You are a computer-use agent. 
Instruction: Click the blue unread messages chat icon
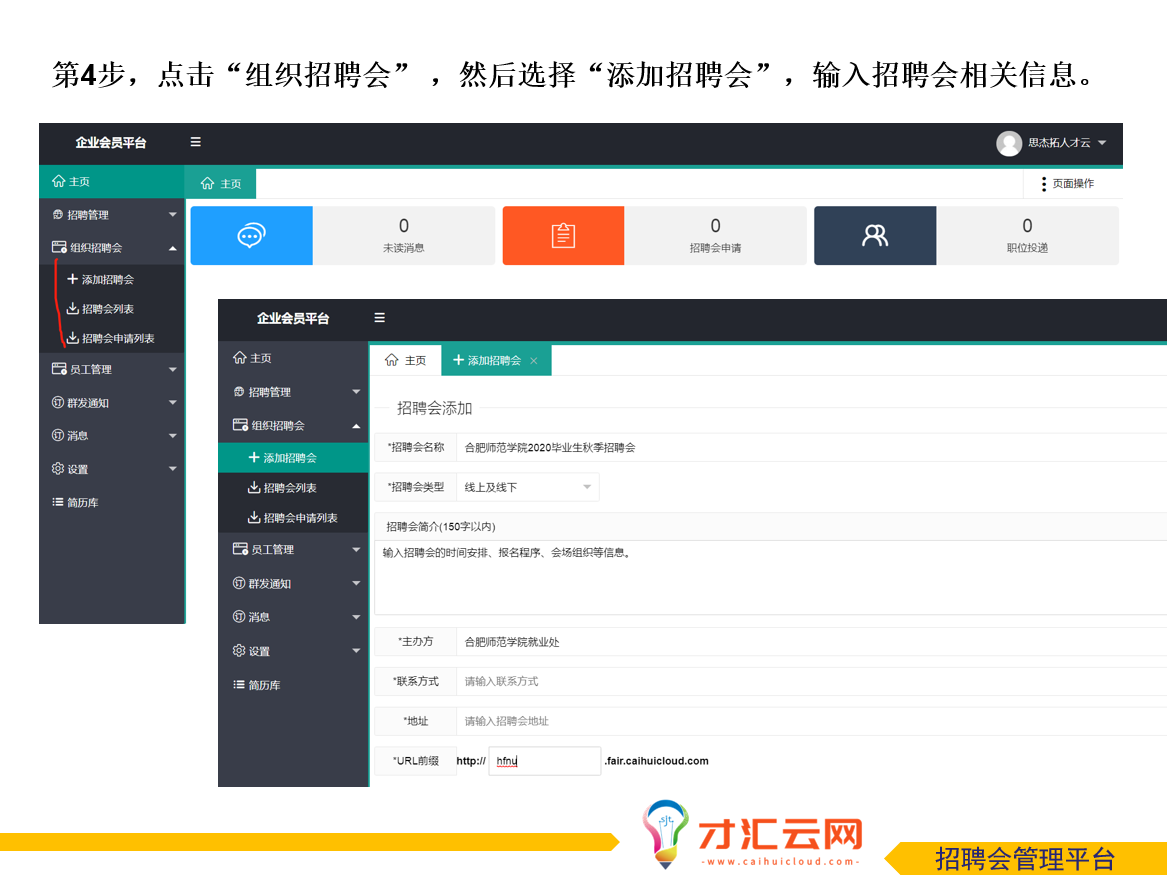pyautogui.click(x=251, y=236)
